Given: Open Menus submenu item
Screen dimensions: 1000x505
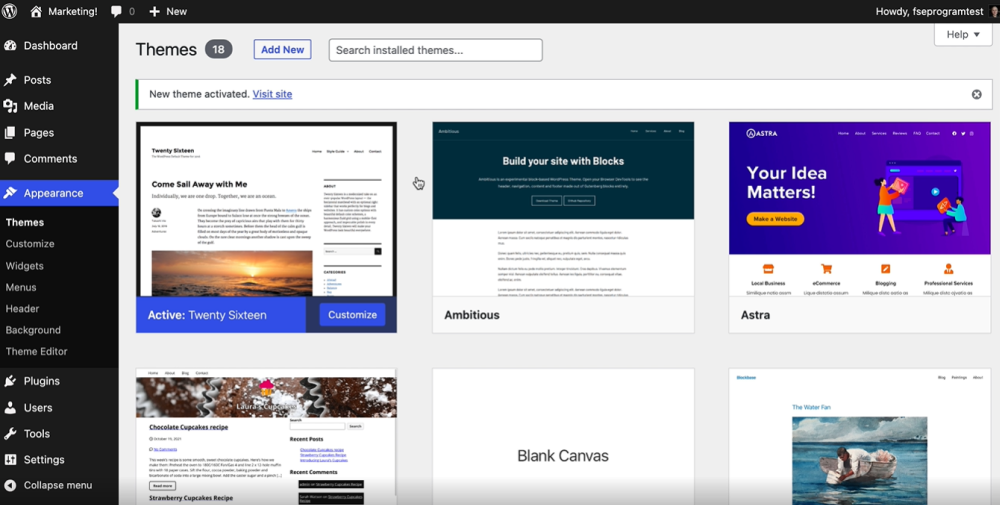Looking at the screenshot, I should pos(21,287).
